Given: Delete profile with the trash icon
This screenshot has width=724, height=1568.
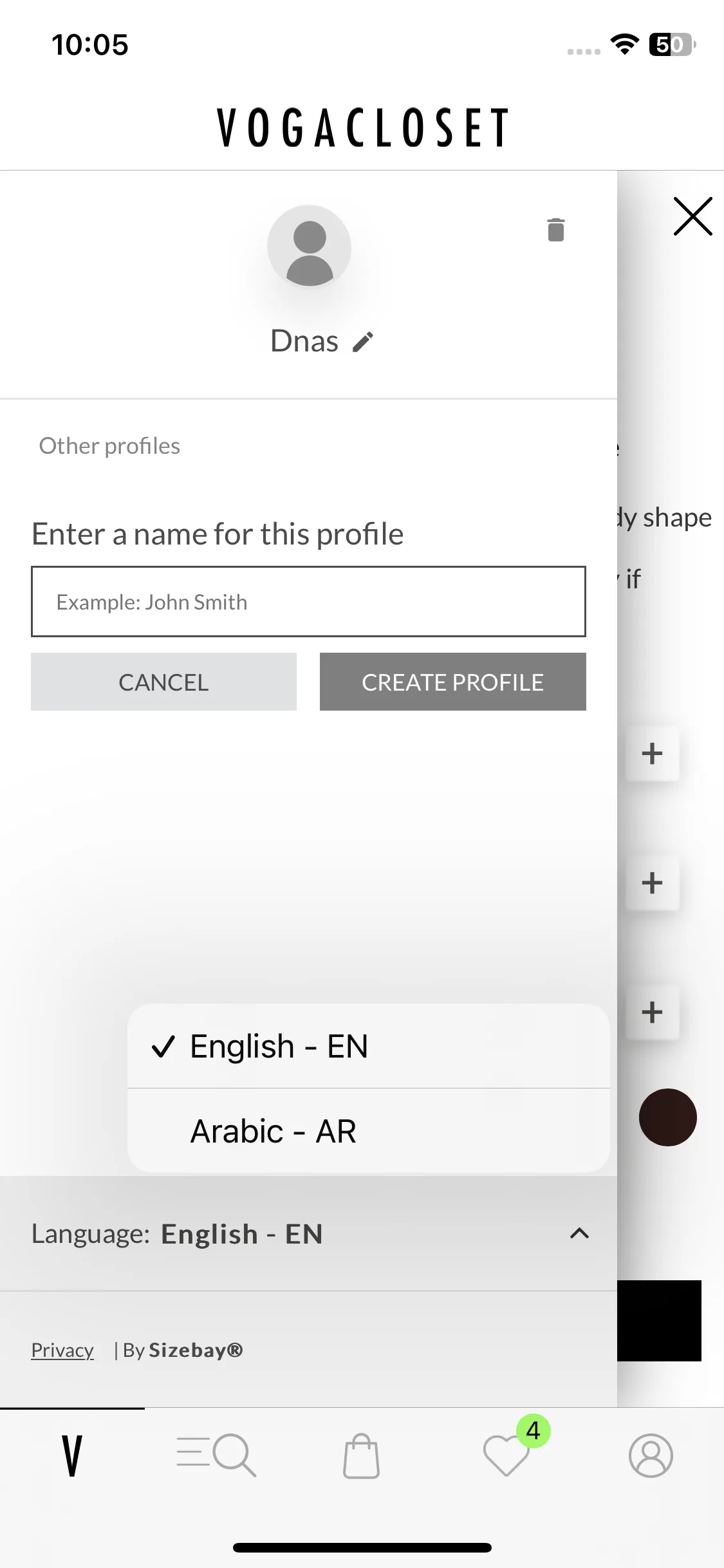Looking at the screenshot, I should pyautogui.click(x=556, y=229).
